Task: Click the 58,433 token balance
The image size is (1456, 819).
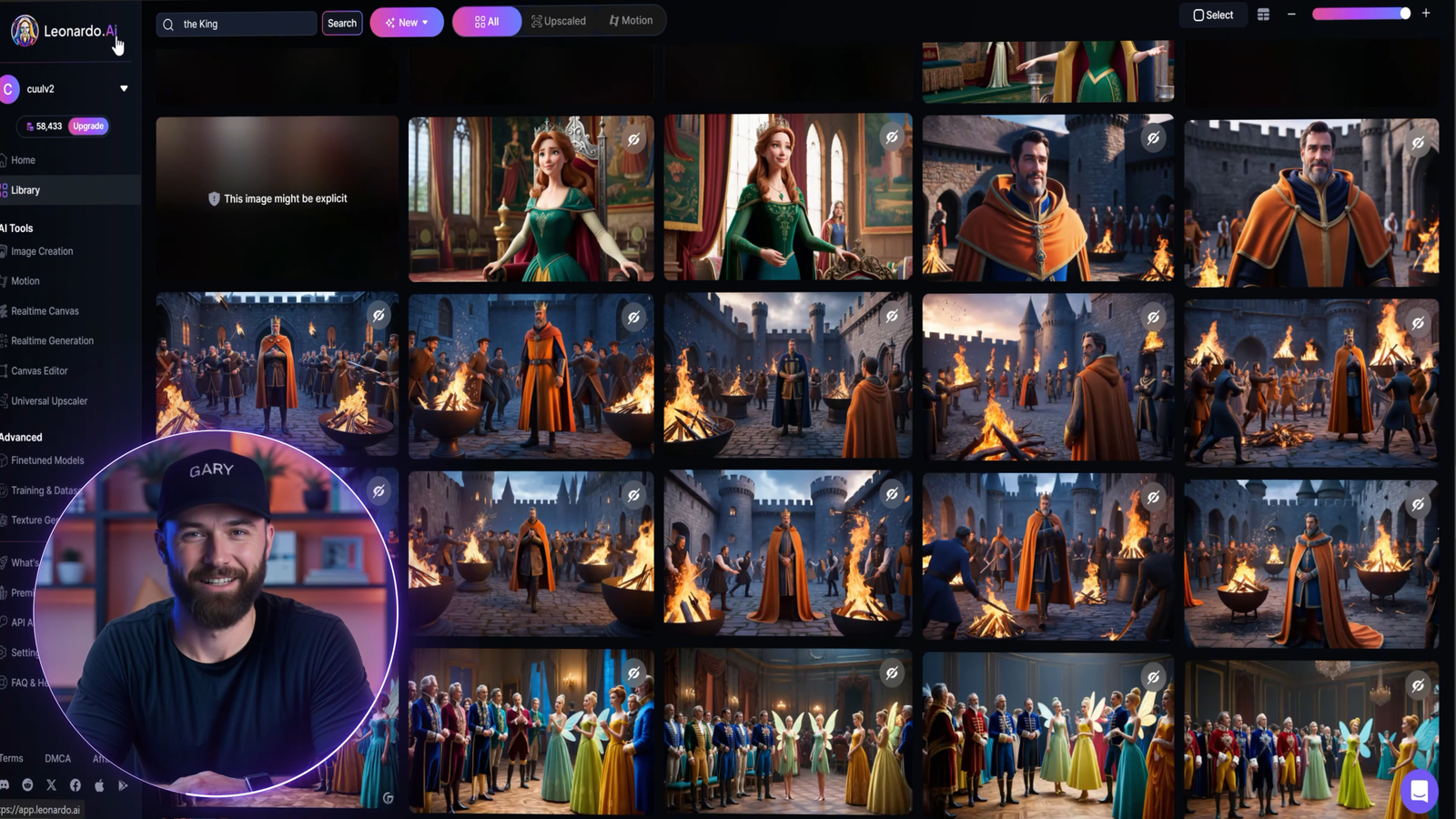Action: [44, 126]
